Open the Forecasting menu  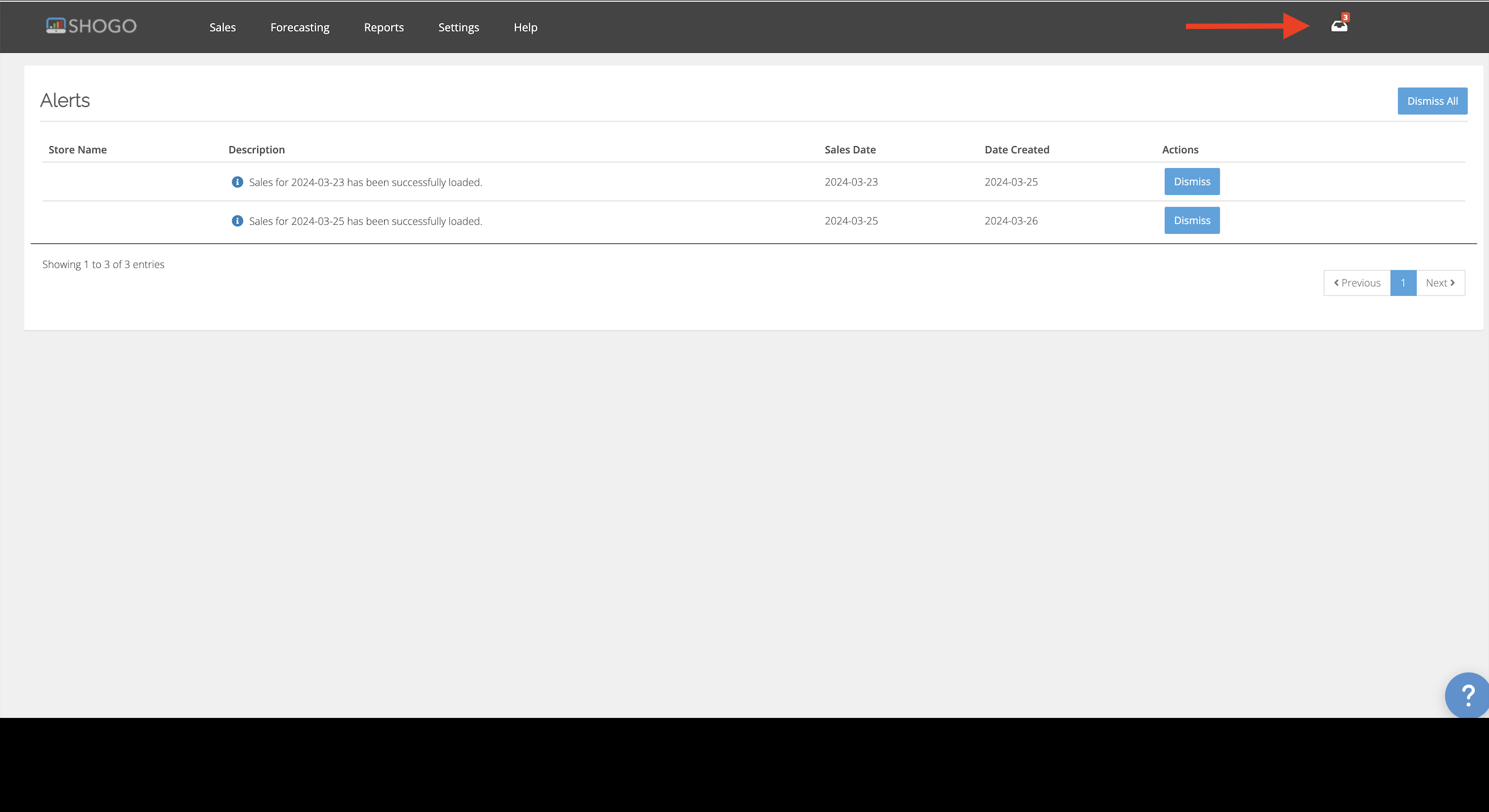(300, 27)
